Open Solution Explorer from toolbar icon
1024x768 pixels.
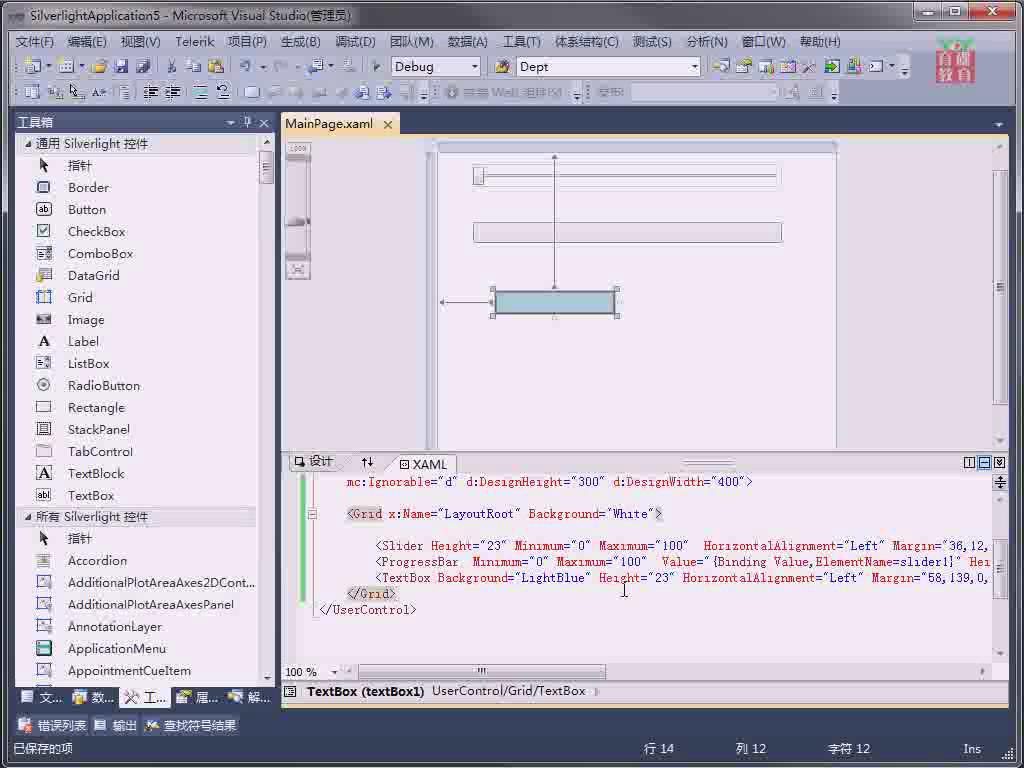pos(721,66)
